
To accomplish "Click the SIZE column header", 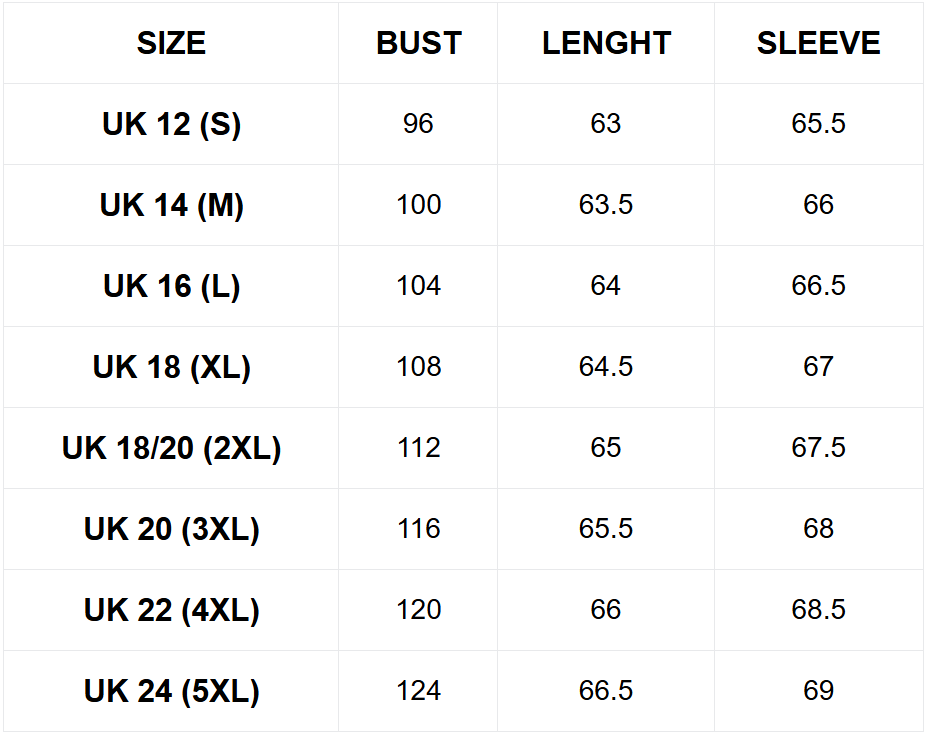I will coord(171,43).
